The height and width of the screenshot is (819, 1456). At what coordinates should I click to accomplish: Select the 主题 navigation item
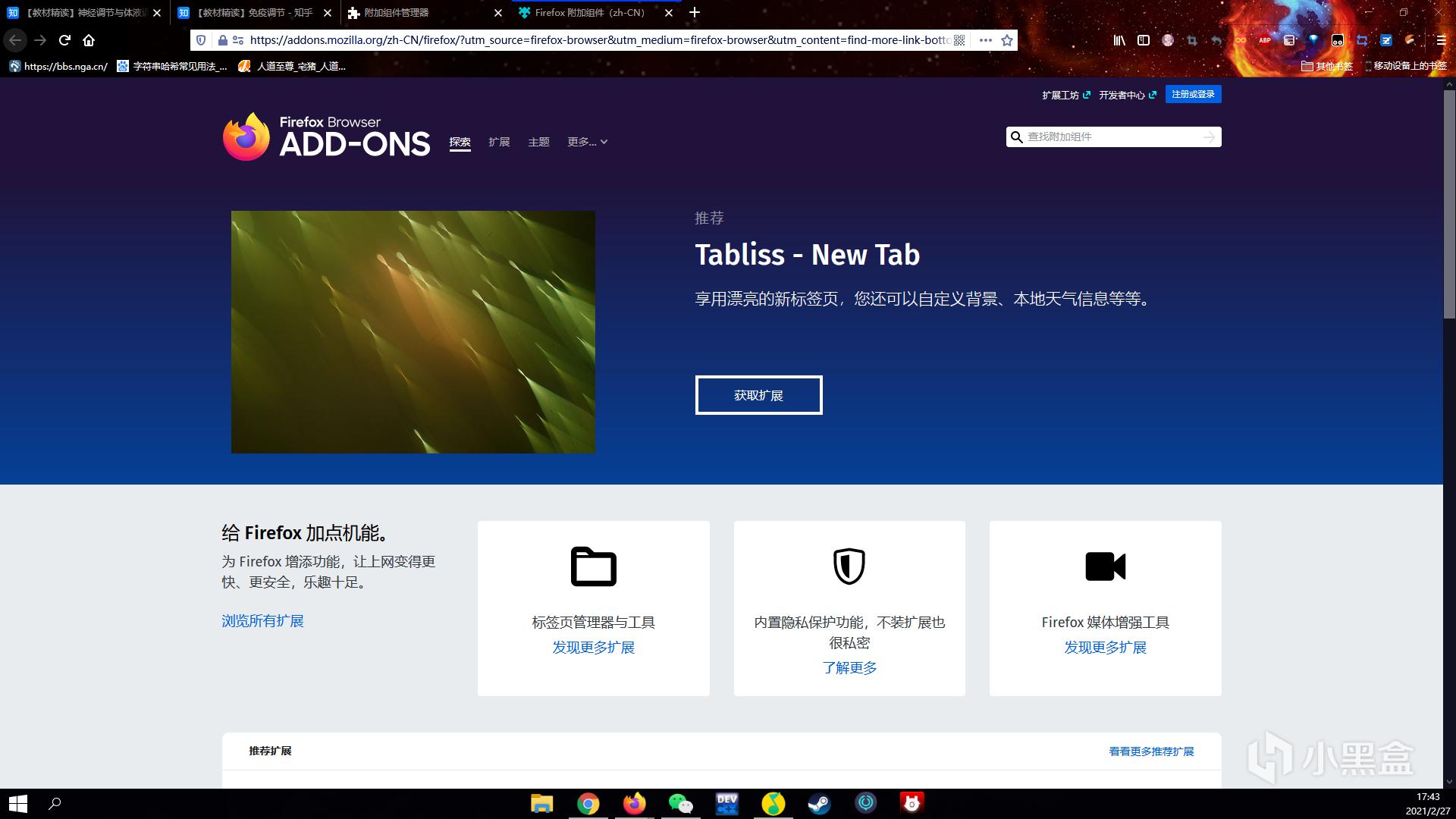click(x=538, y=142)
